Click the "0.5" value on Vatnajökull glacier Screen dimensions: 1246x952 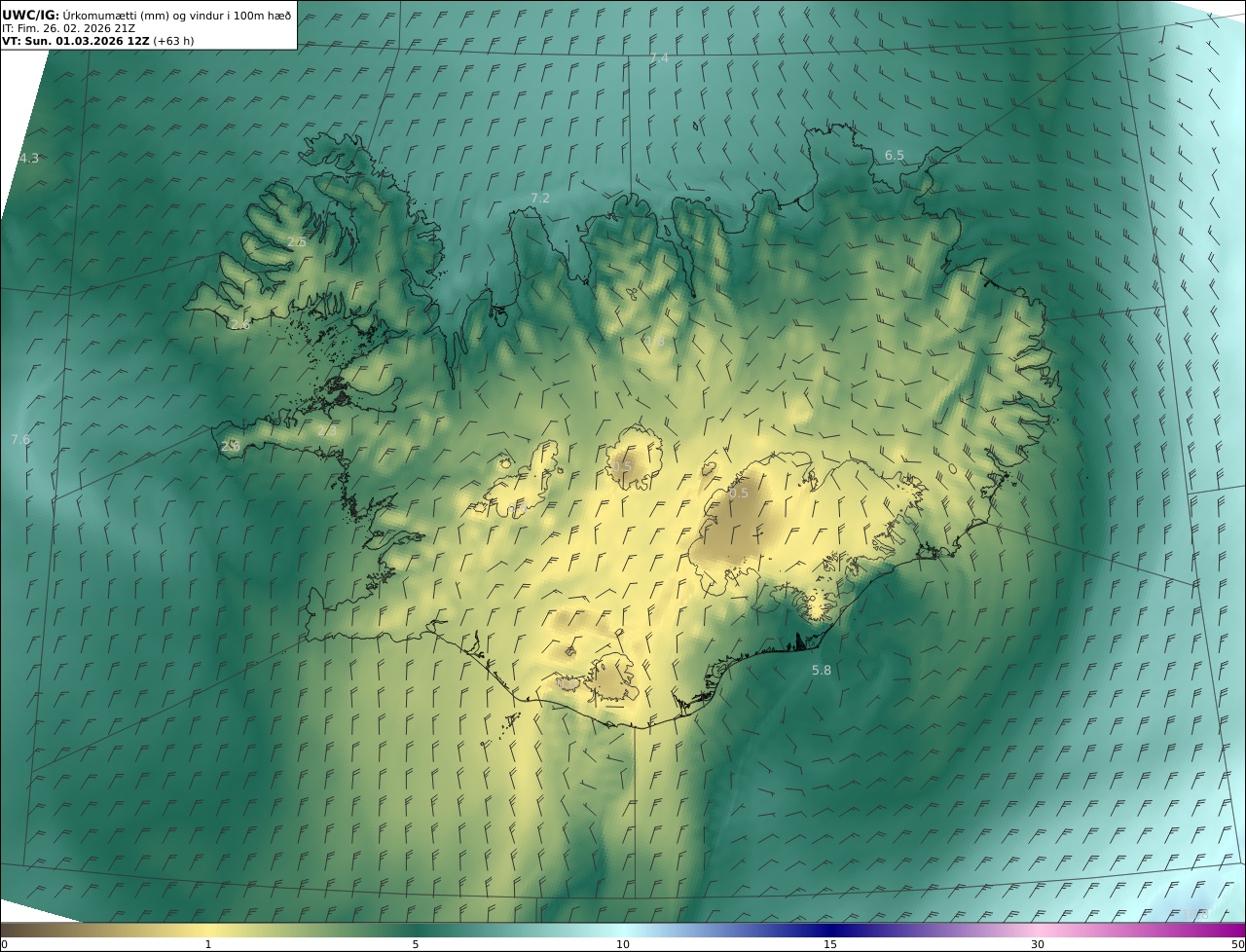(739, 494)
